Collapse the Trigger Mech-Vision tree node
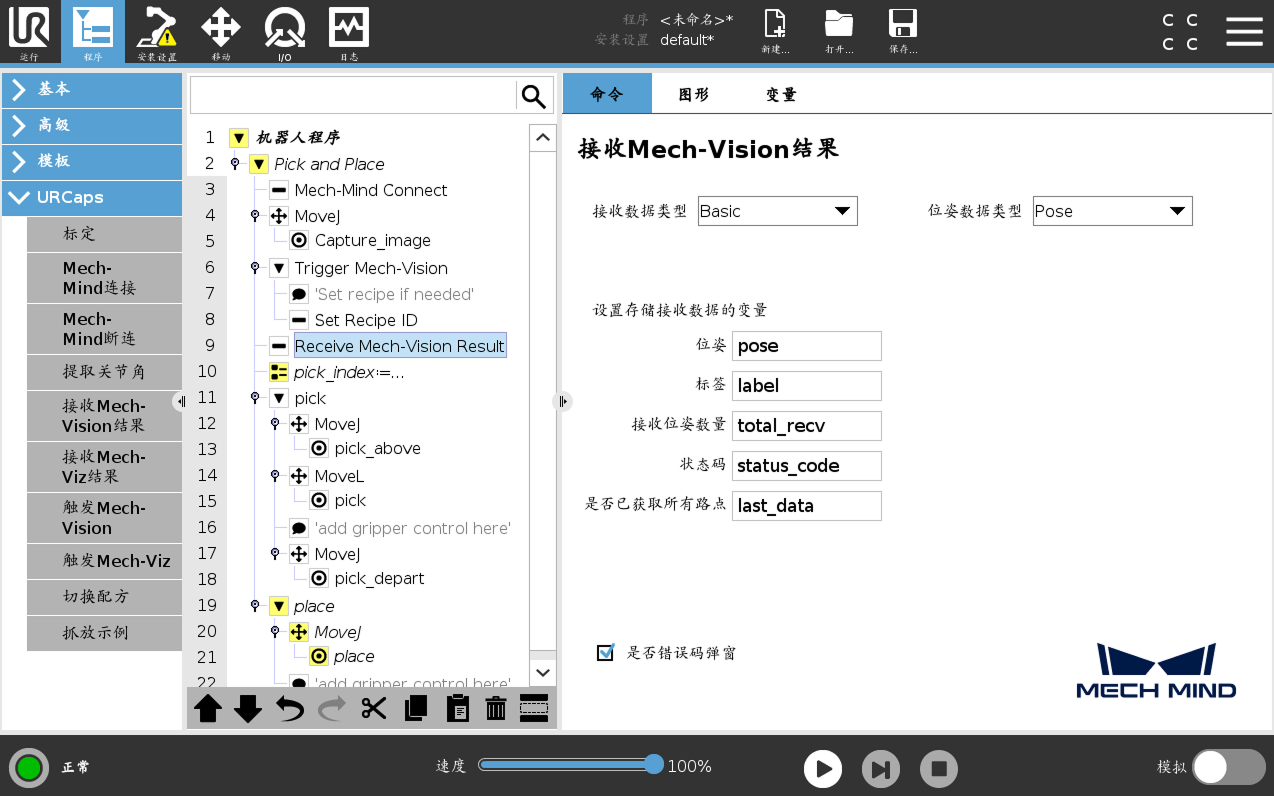 [277, 268]
